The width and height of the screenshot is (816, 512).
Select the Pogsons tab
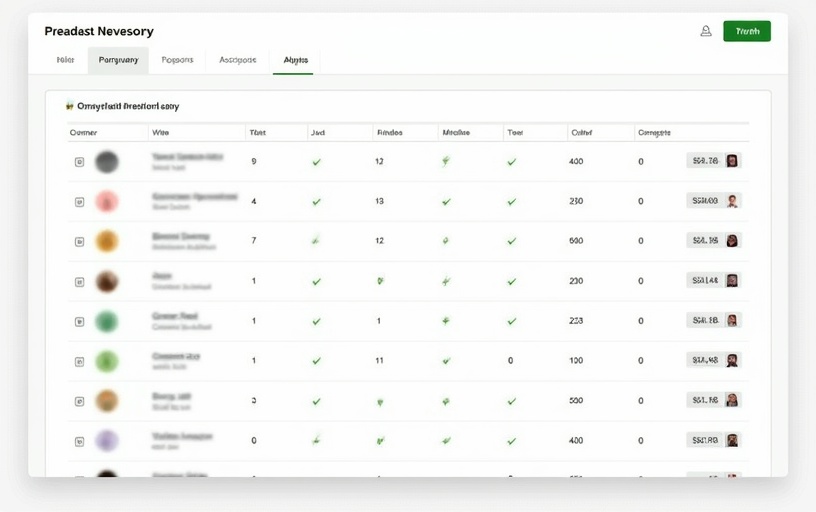pos(177,60)
